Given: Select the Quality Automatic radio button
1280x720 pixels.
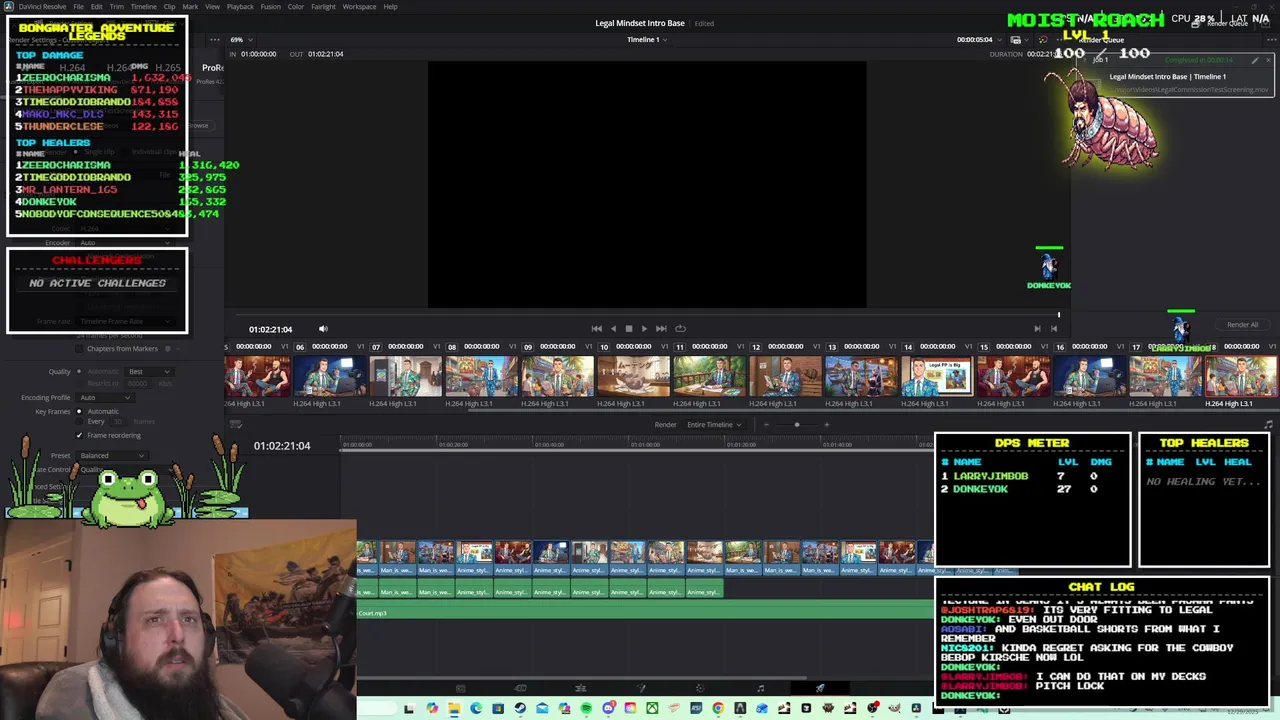Looking at the screenshot, I should pyautogui.click(x=80, y=372).
